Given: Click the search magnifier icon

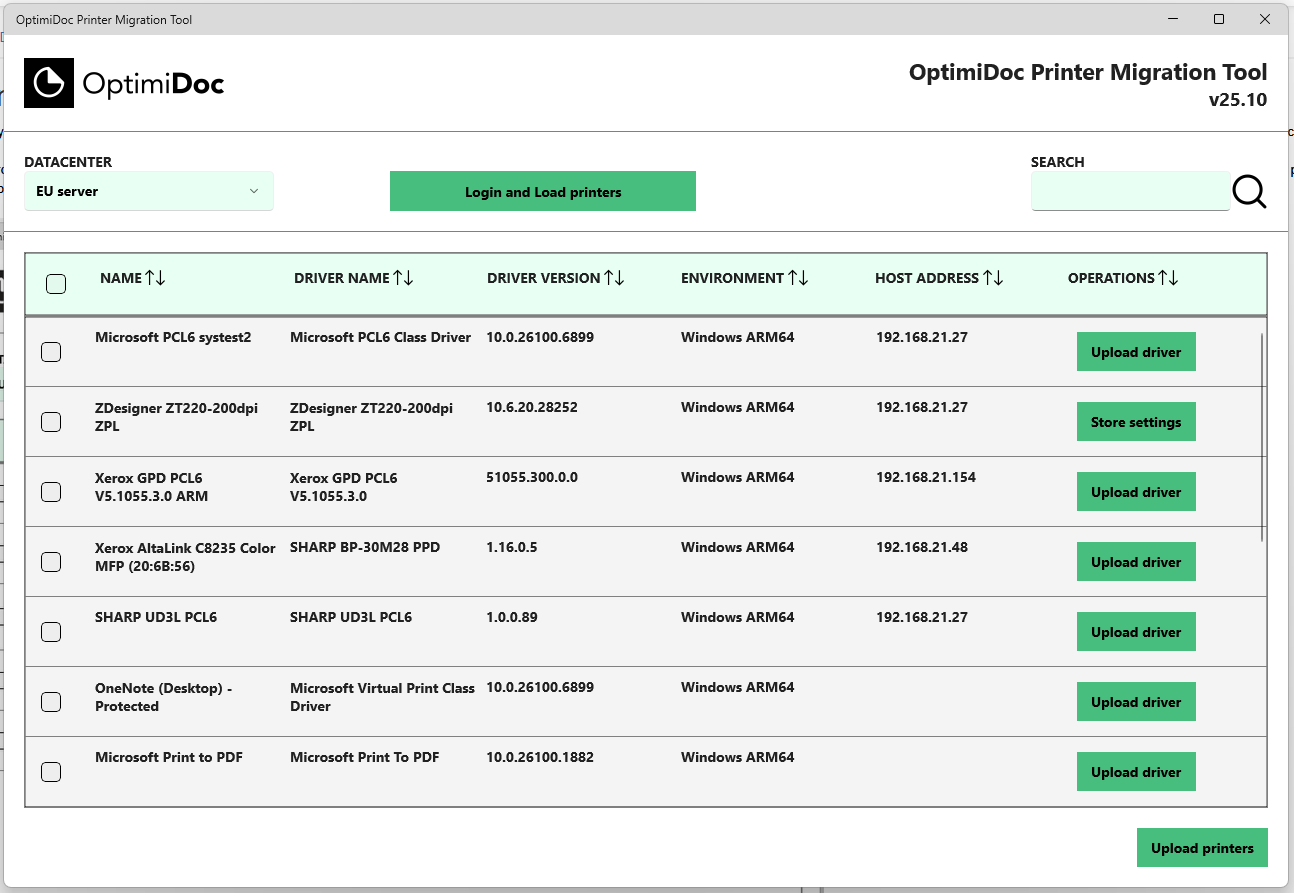Looking at the screenshot, I should [1249, 191].
